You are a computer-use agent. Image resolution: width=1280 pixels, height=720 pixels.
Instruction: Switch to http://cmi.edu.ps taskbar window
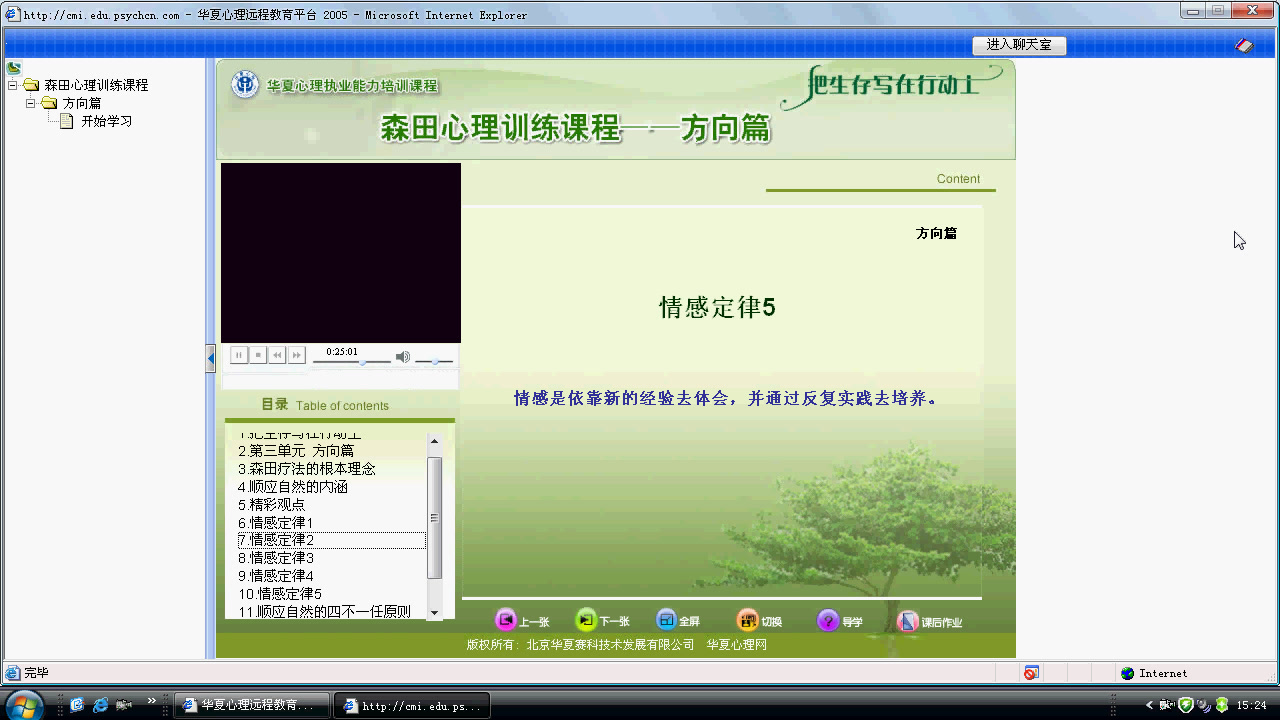(x=412, y=705)
